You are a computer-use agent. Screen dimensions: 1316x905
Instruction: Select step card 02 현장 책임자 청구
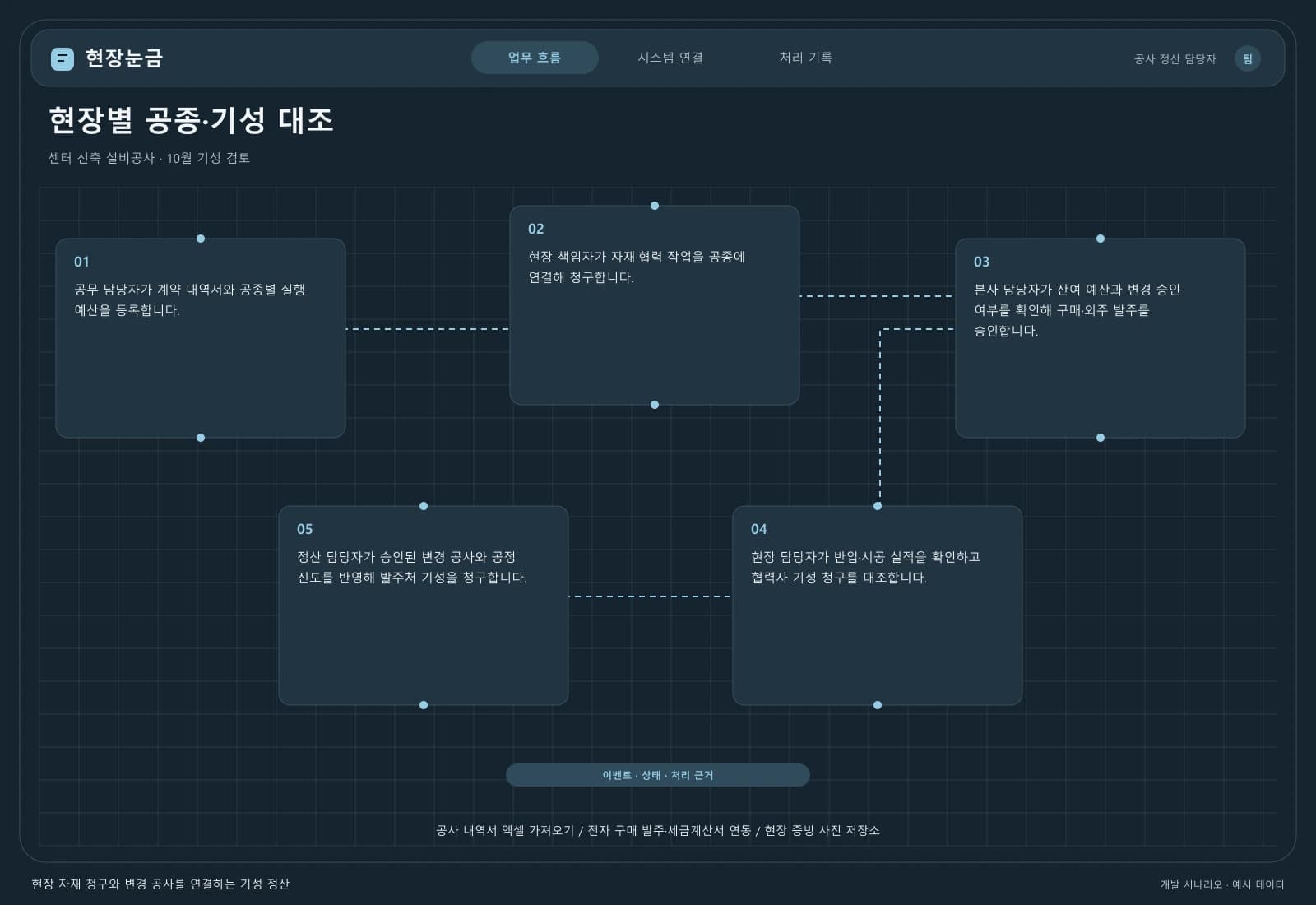click(655, 305)
